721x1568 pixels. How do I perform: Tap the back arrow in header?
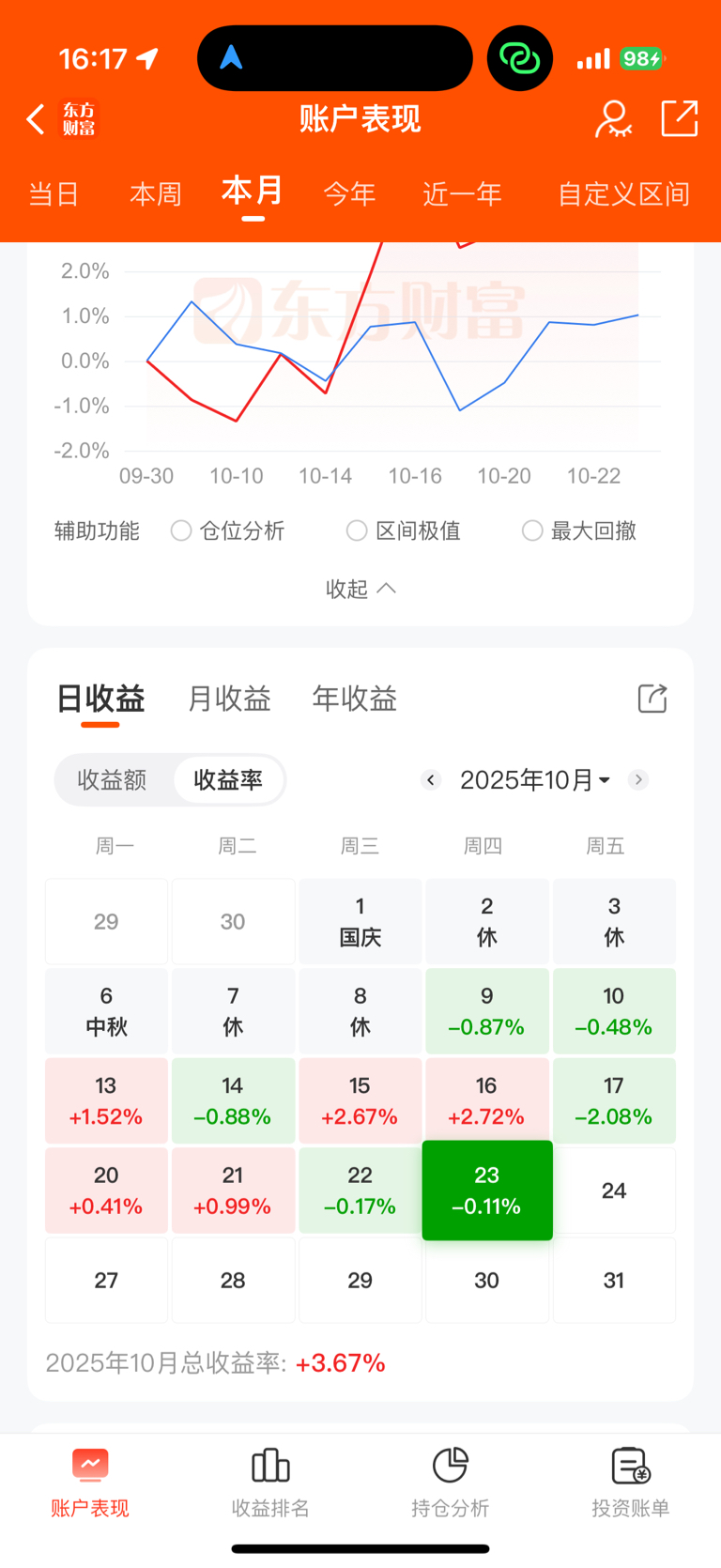click(36, 119)
